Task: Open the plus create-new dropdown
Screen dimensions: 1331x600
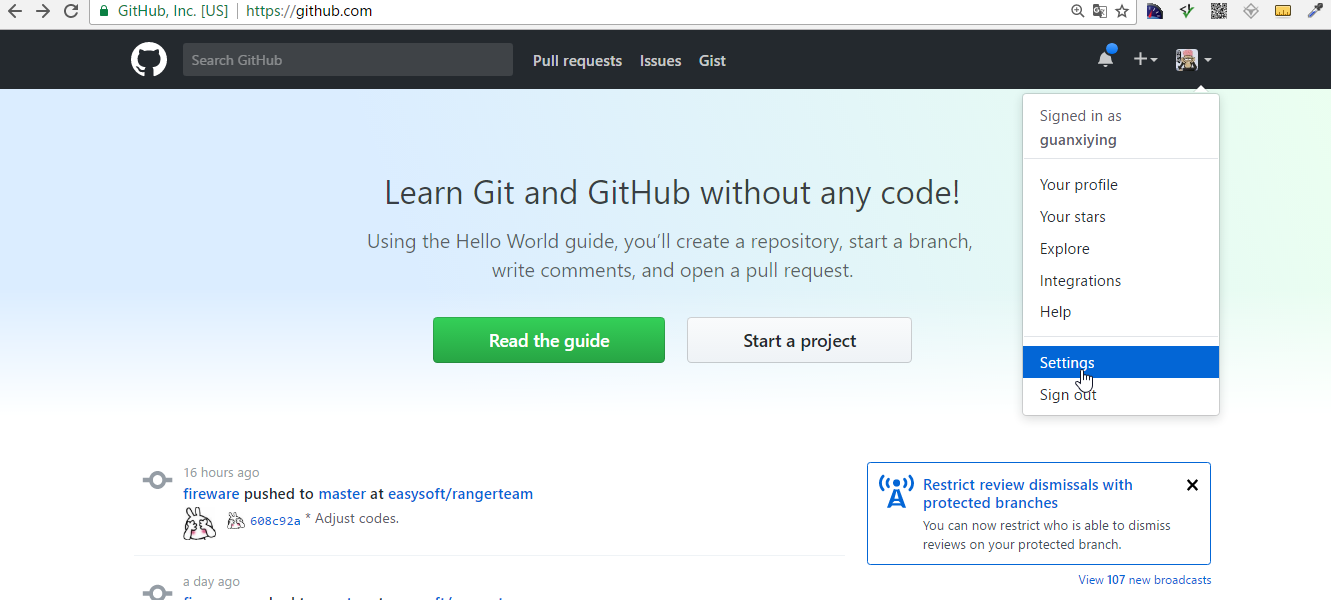Action: pyautogui.click(x=1145, y=60)
